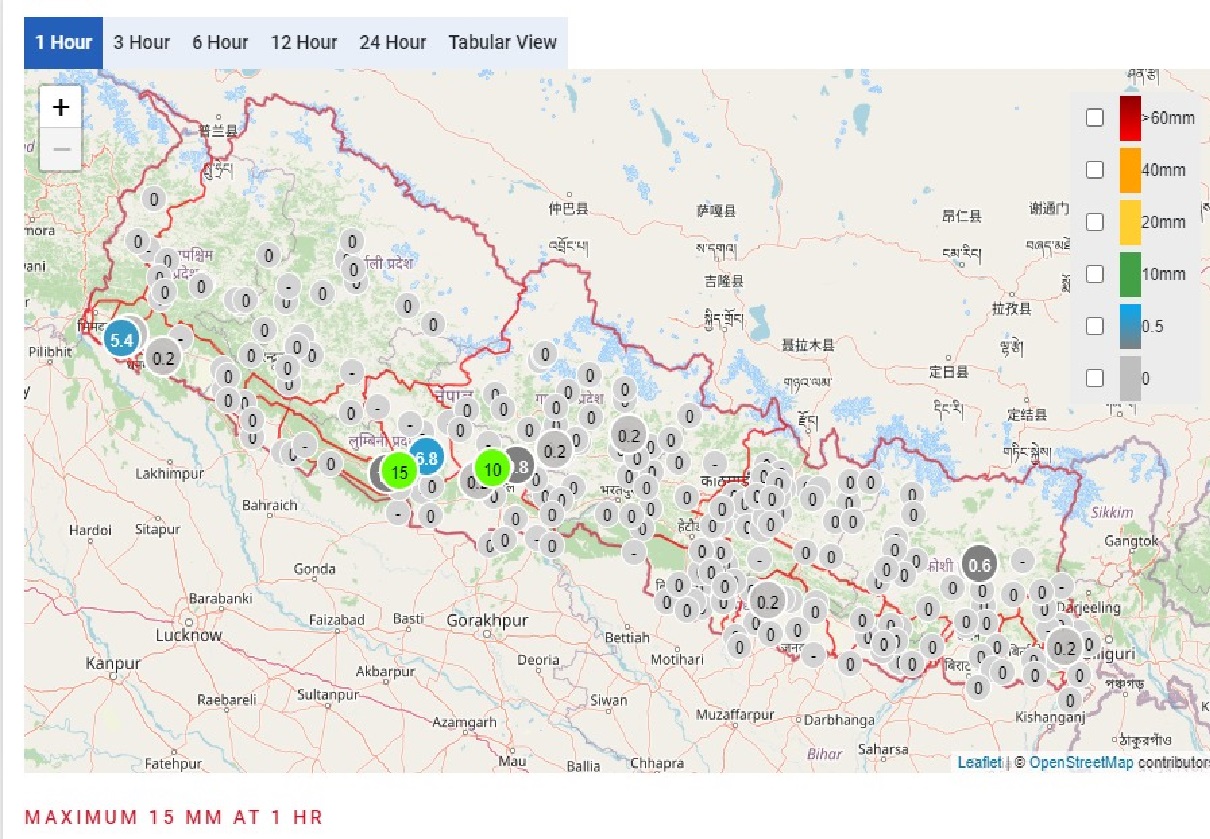Open the gray 0.6 station marker

tap(980, 565)
